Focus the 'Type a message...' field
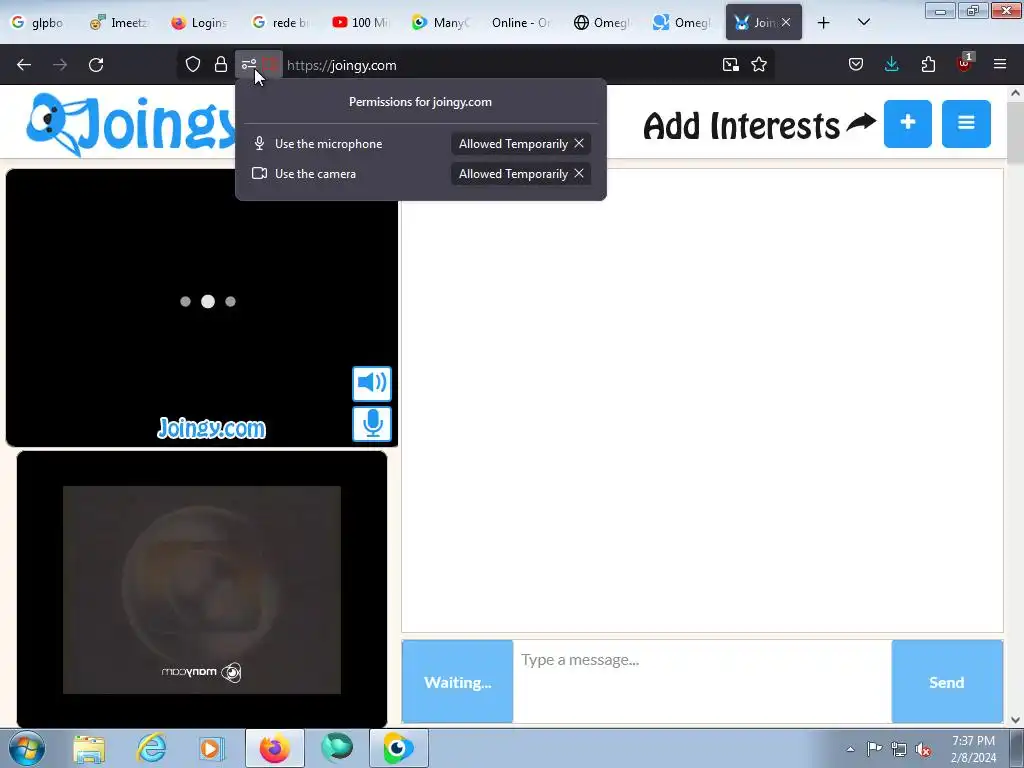The width and height of the screenshot is (1024, 768). 702,682
